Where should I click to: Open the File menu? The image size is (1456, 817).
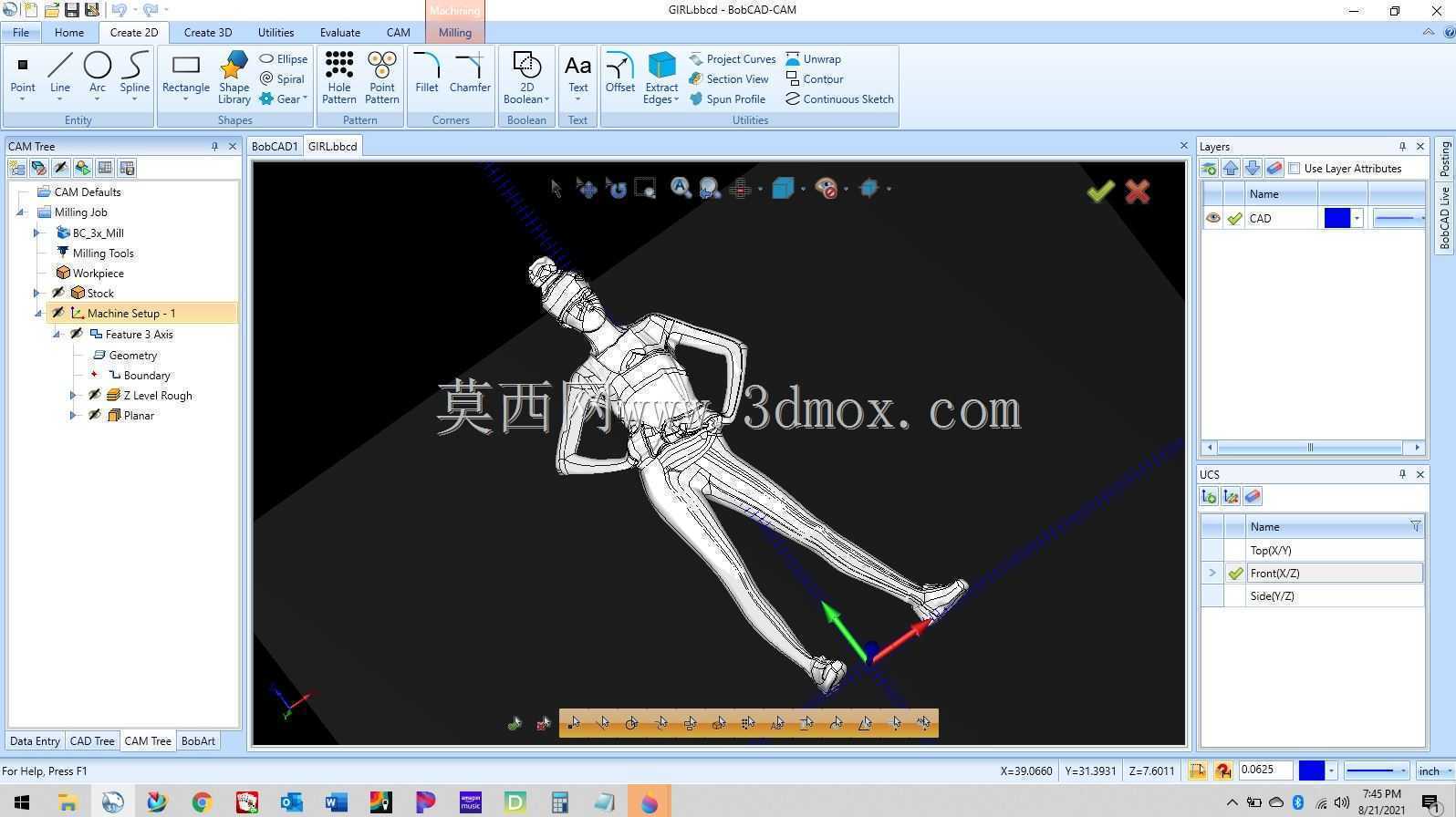(x=21, y=32)
